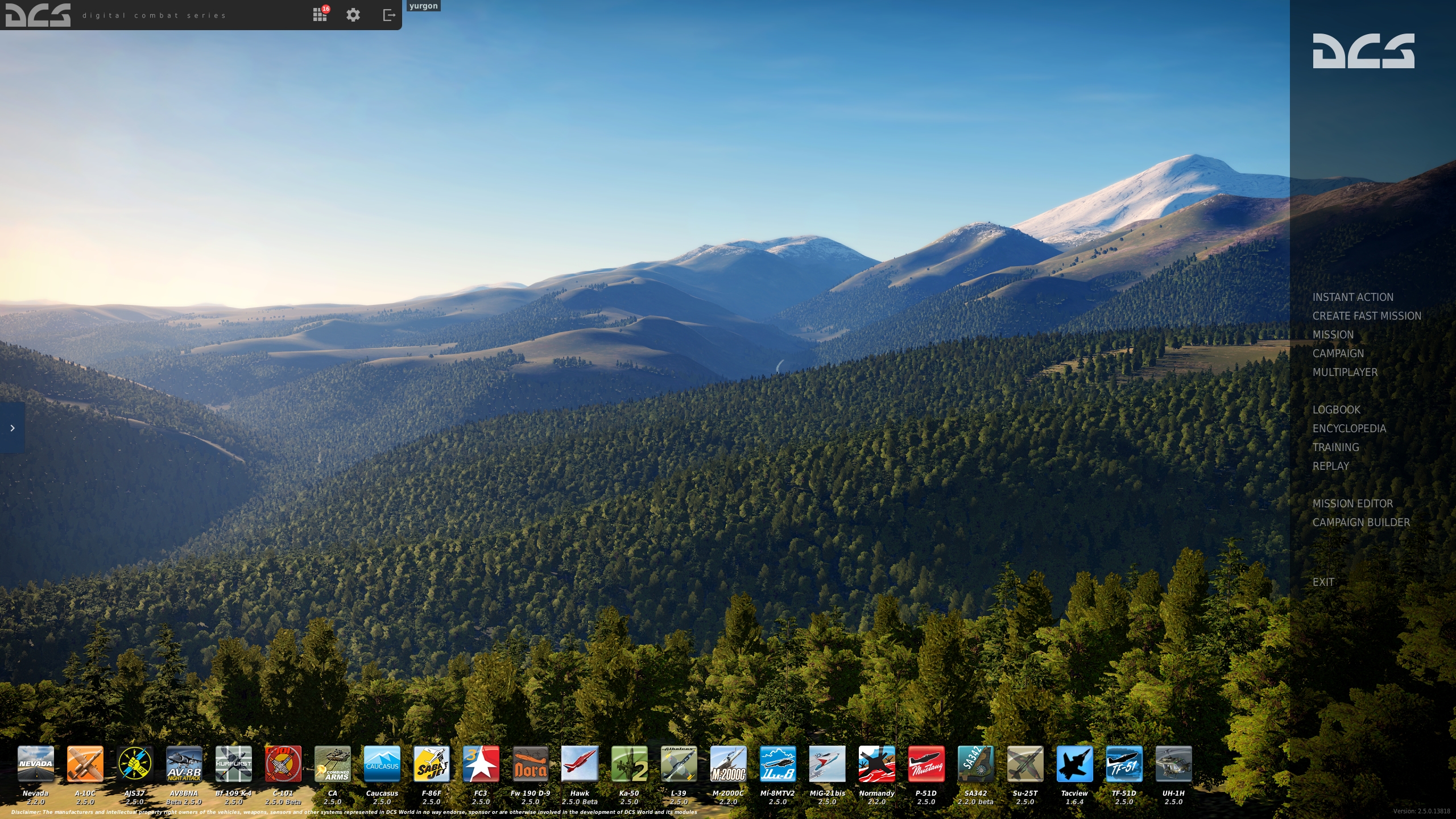This screenshot has height=819, width=1456.
Task: Select the Nevada terrain module
Action: (x=34, y=765)
